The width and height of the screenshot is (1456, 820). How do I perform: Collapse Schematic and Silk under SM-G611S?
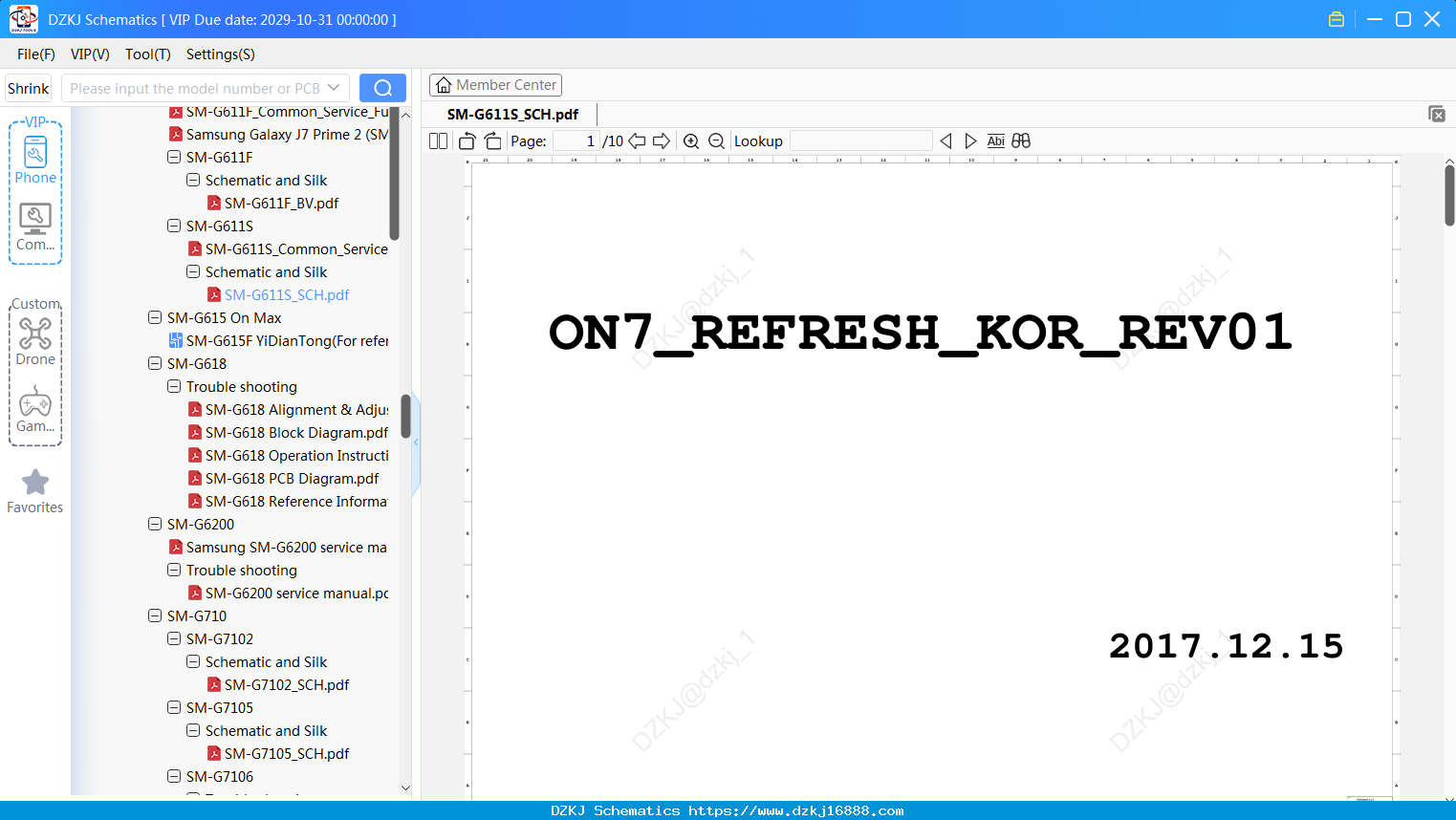(193, 272)
